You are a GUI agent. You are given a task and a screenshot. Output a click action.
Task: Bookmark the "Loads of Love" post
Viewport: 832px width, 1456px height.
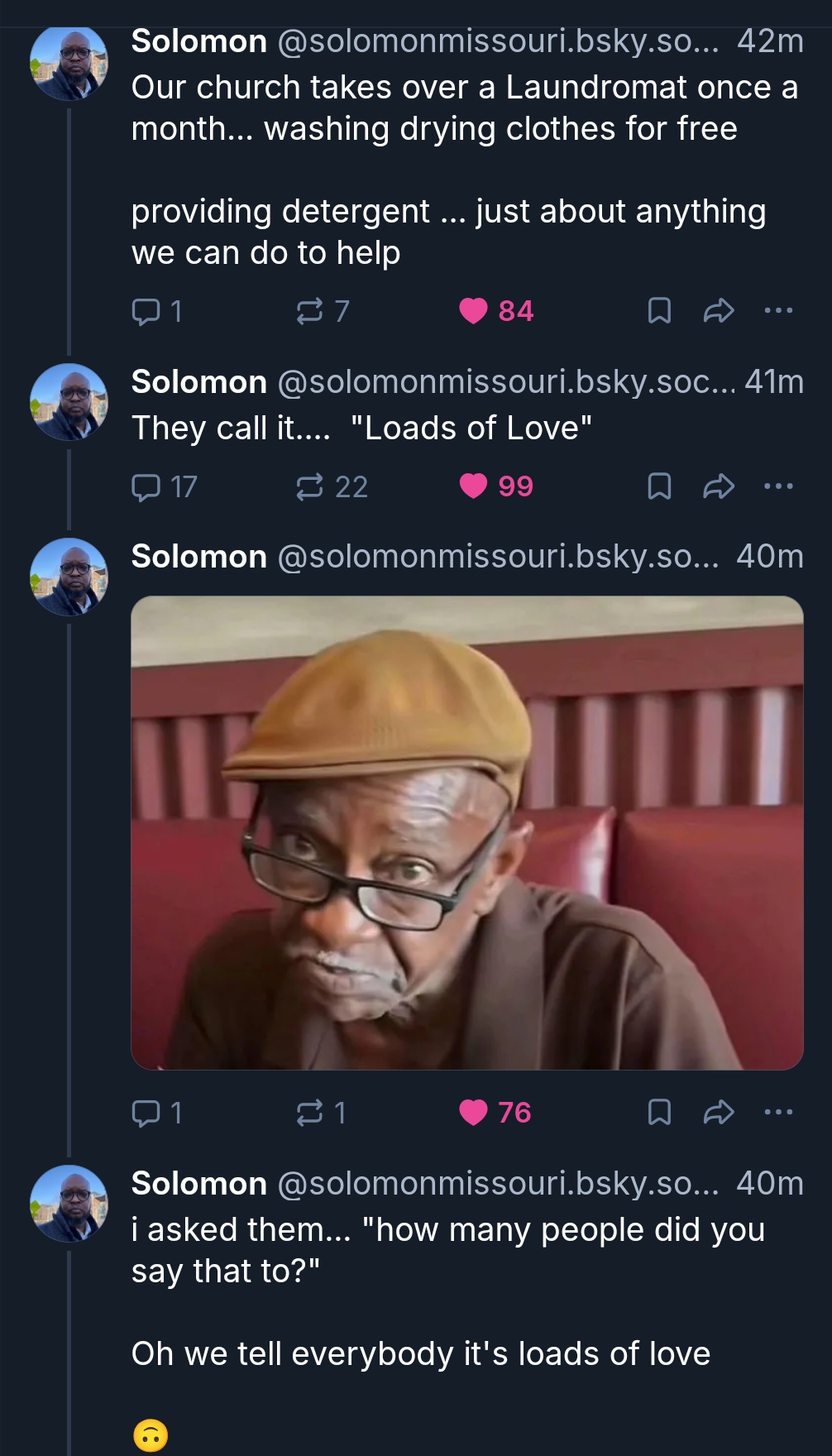[x=658, y=486]
